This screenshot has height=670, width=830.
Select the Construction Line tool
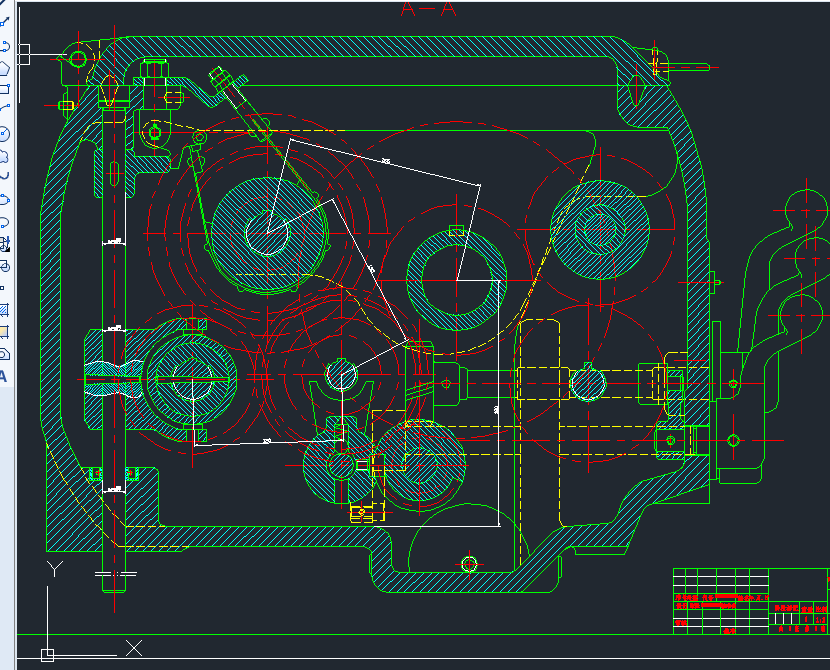4,22
